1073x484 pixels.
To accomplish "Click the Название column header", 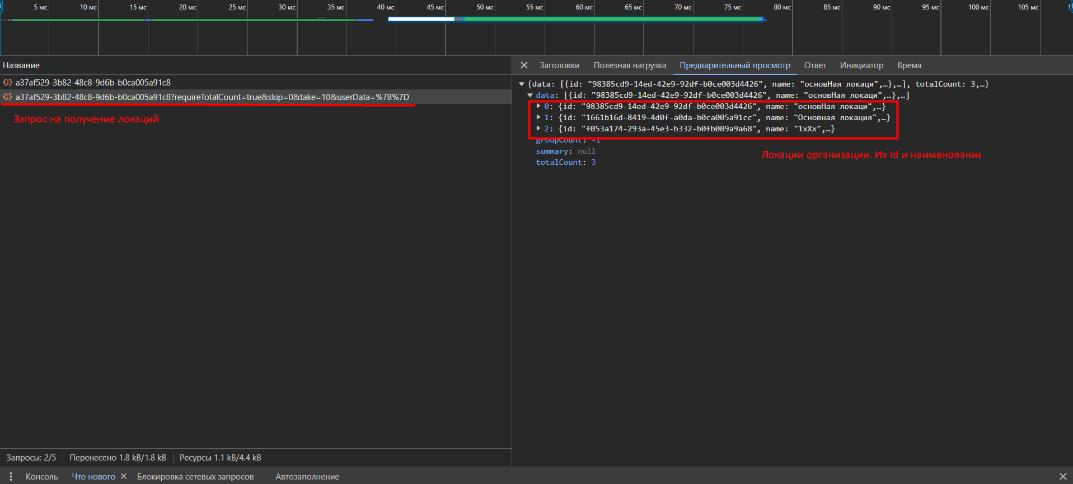I will point(21,65).
